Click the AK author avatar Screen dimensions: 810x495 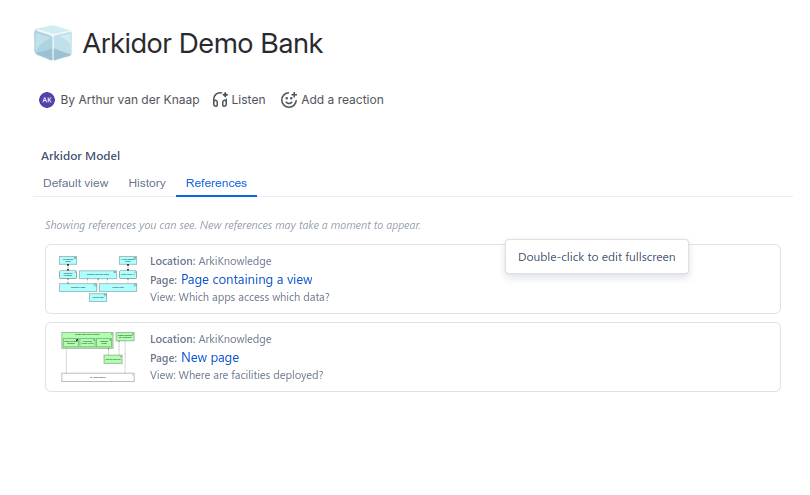click(47, 100)
